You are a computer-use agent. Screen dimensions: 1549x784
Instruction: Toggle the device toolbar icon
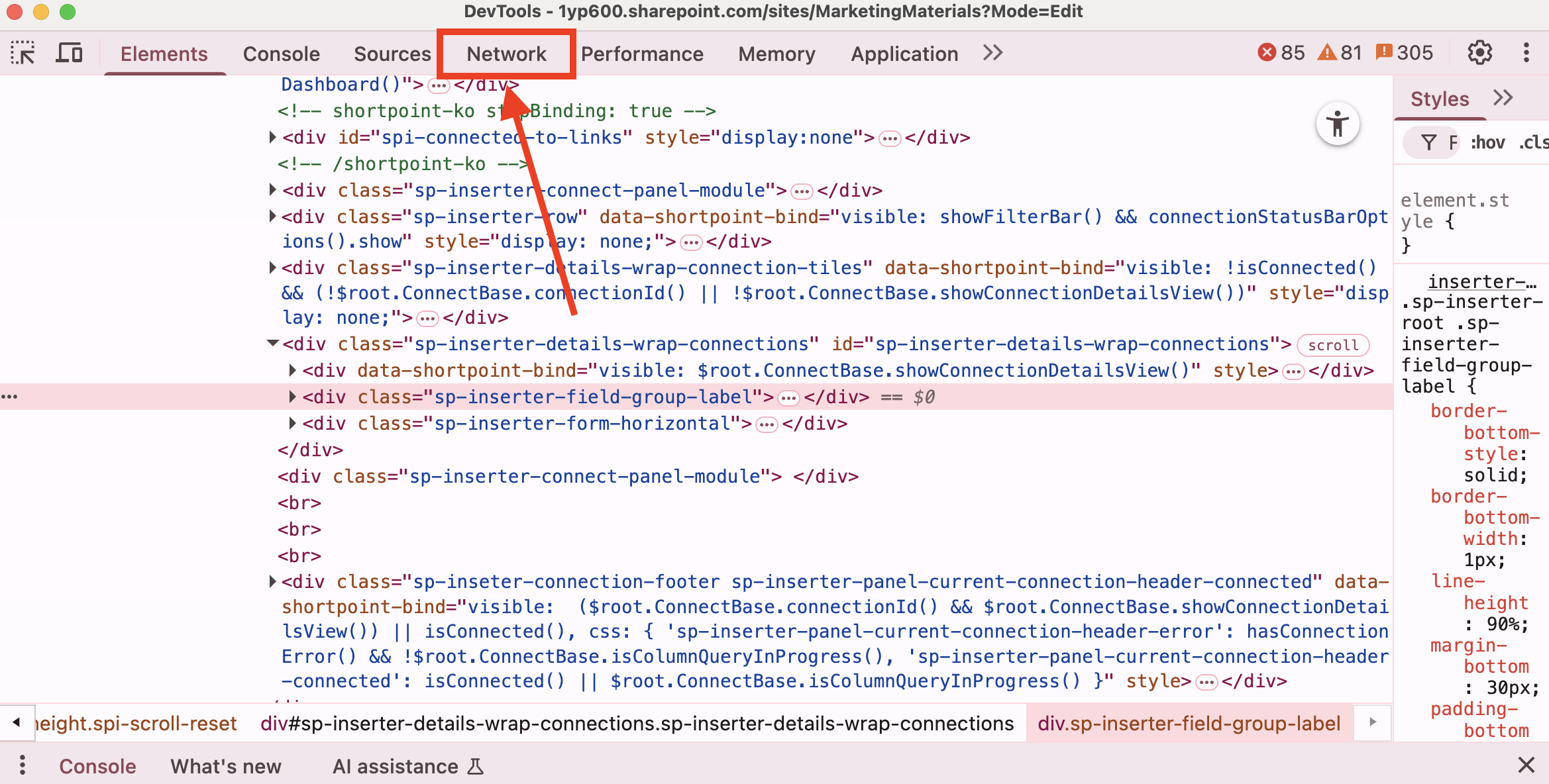click(x=69, y=53)
